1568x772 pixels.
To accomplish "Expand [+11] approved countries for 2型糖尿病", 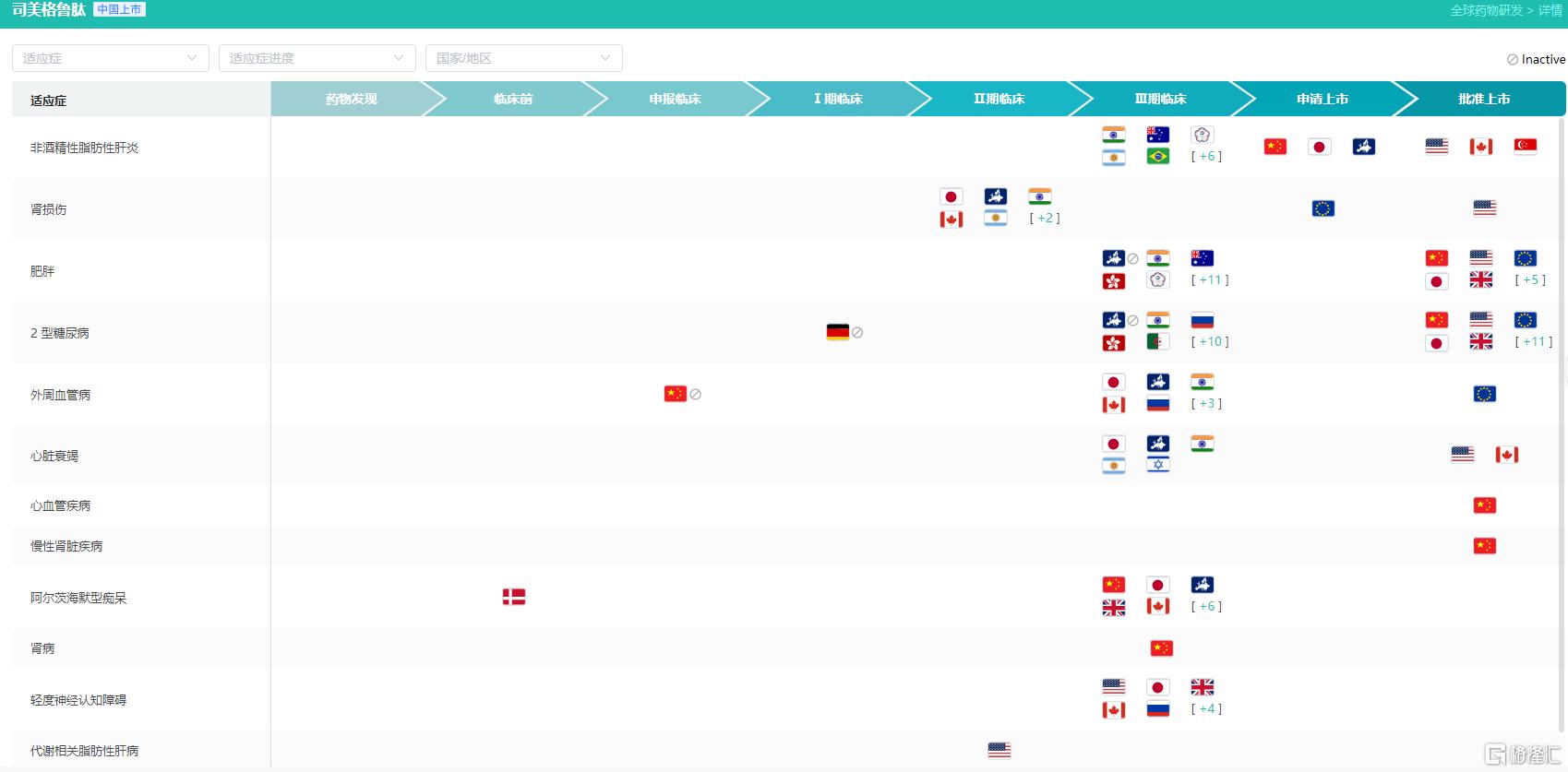I will tap(1534, 342).
